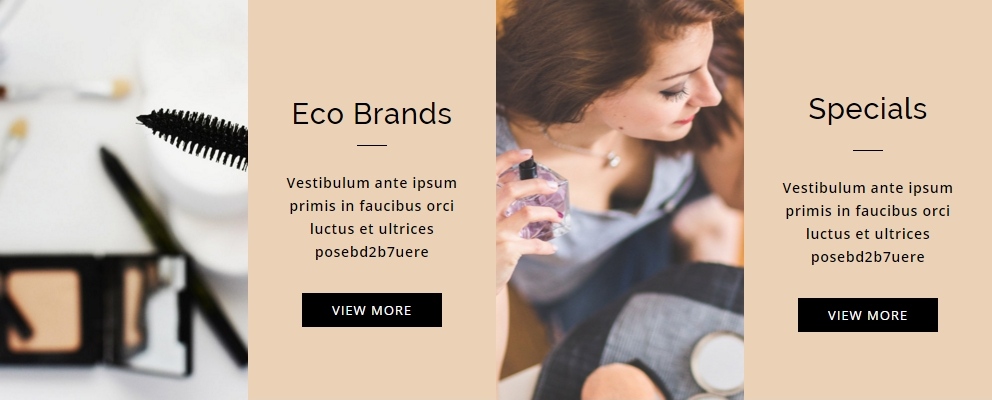Click the makeup products photo

(x=124, y=200)
